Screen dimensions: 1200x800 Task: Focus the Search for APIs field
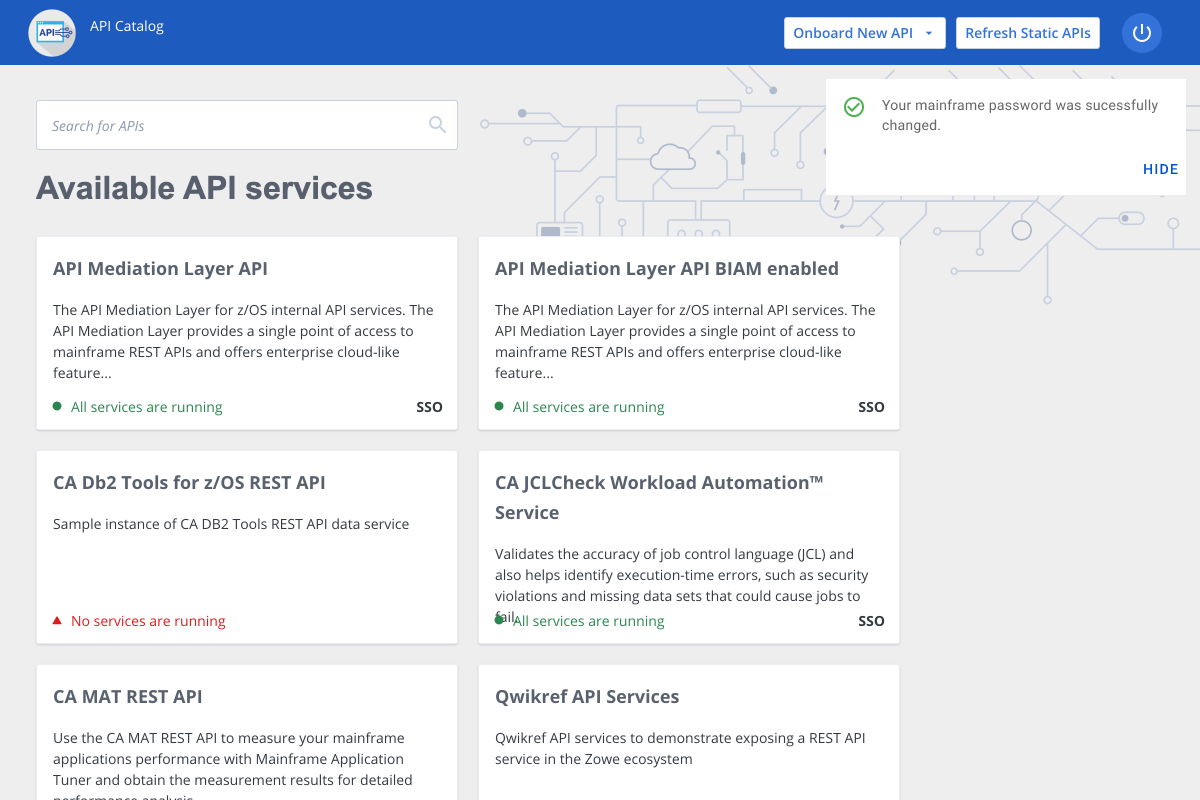click(x=247, y=125)
